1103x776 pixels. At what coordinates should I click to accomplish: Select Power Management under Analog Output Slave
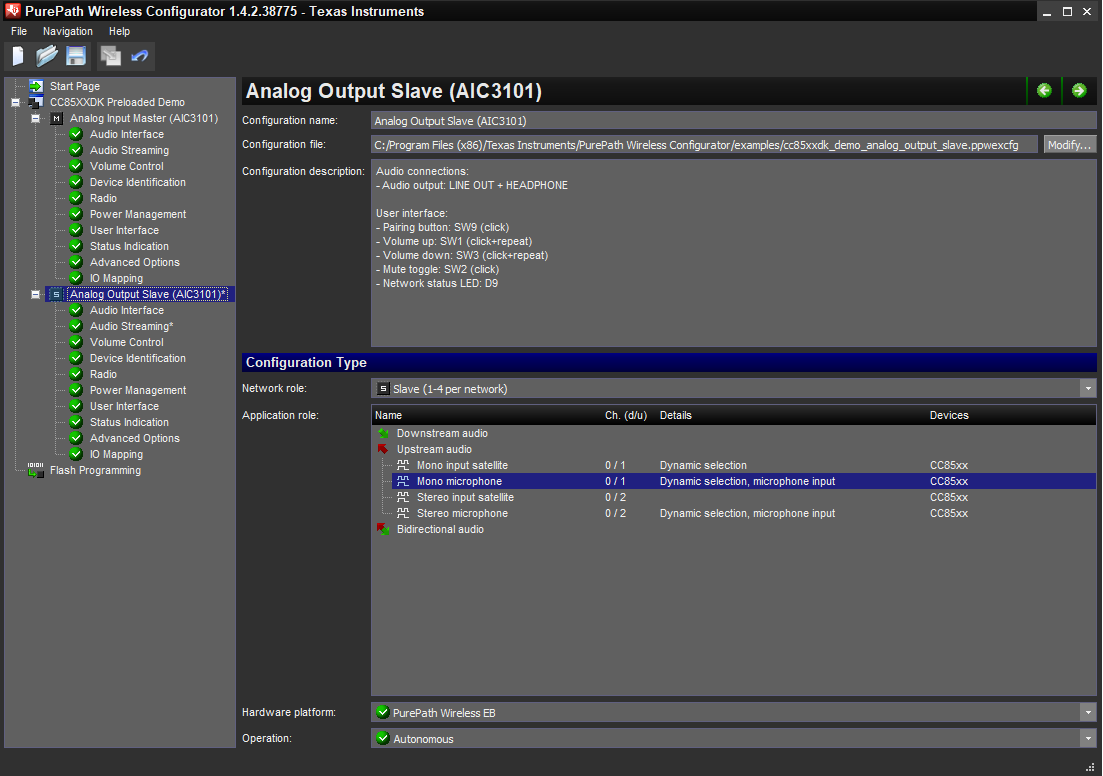coord(138,390)
